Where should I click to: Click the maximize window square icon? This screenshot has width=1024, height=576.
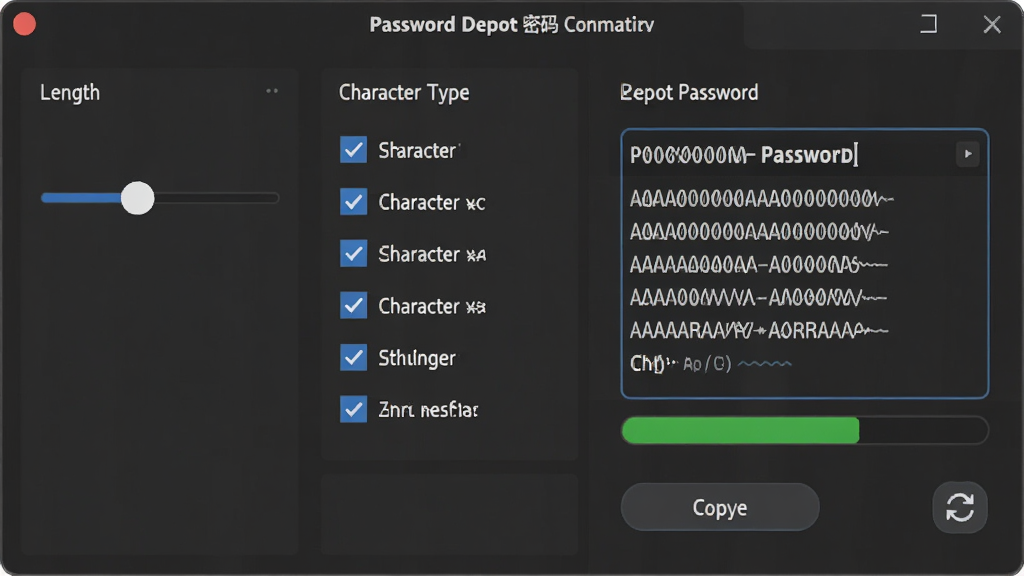(x=928, y=24)
